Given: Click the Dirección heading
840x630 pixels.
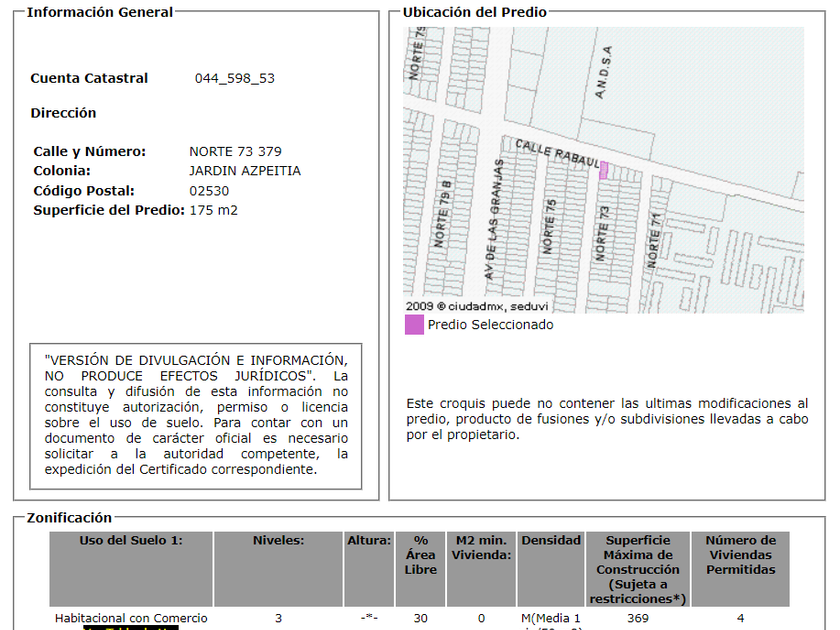Looking at the screenshot, I should click(x=63, y=113).
